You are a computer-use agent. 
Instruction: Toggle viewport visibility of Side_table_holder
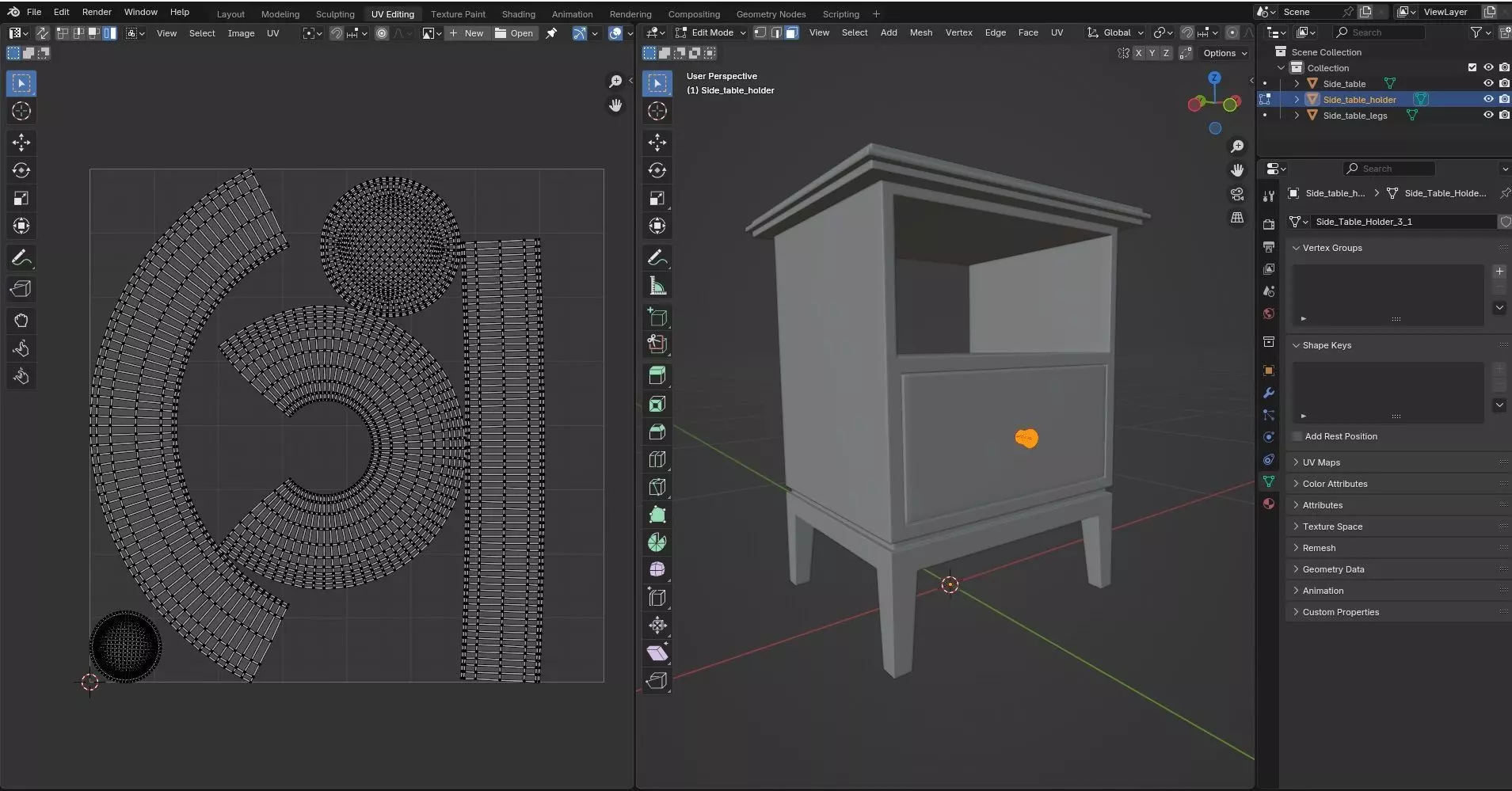(x=1488, y=99)
